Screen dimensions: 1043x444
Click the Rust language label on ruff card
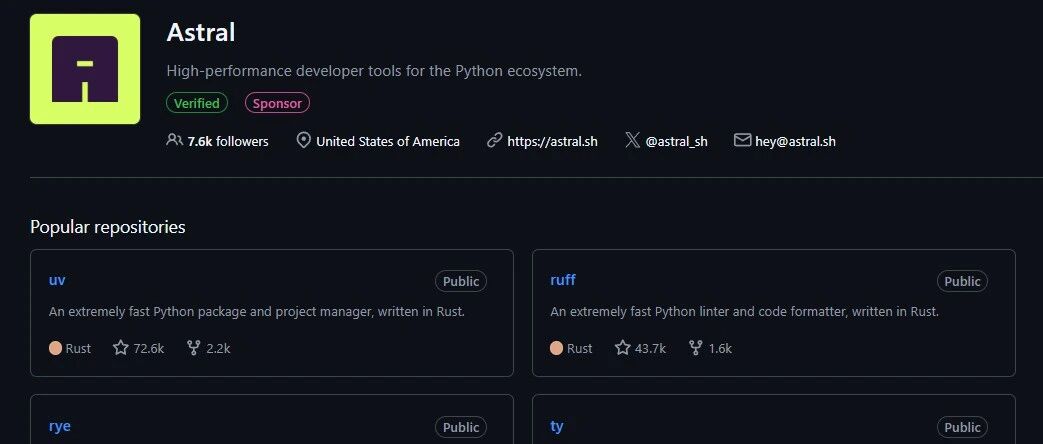(x=580, y=348)
